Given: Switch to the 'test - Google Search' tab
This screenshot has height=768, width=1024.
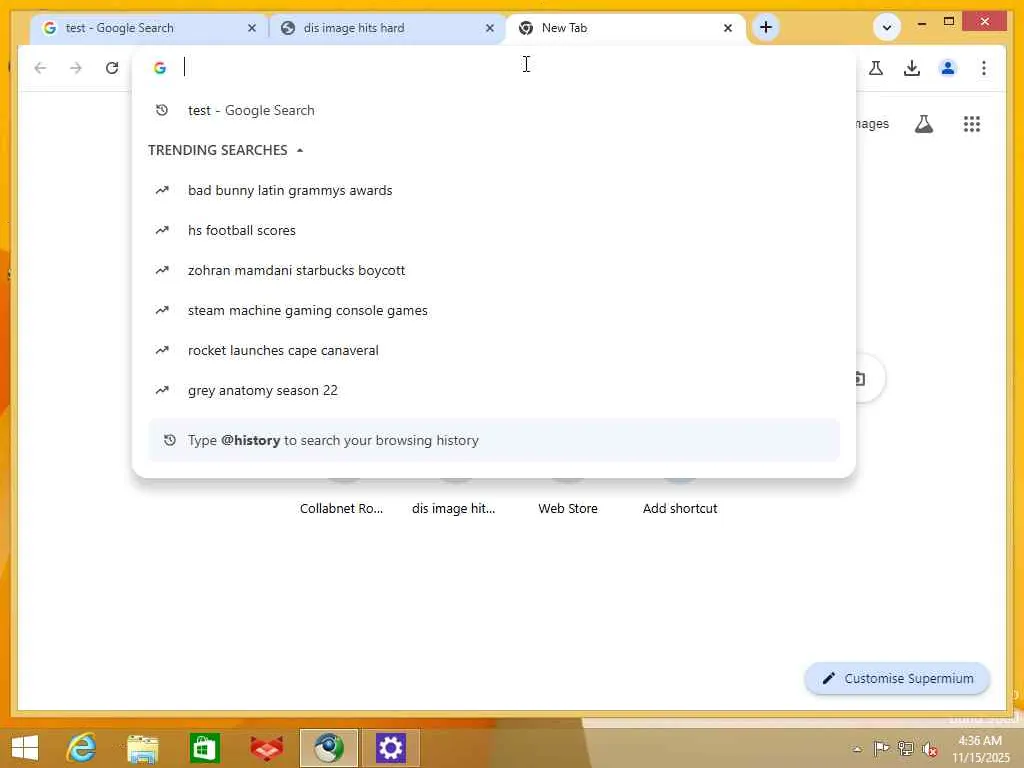Looking at the screenshot, I should (x=149, y=28).
